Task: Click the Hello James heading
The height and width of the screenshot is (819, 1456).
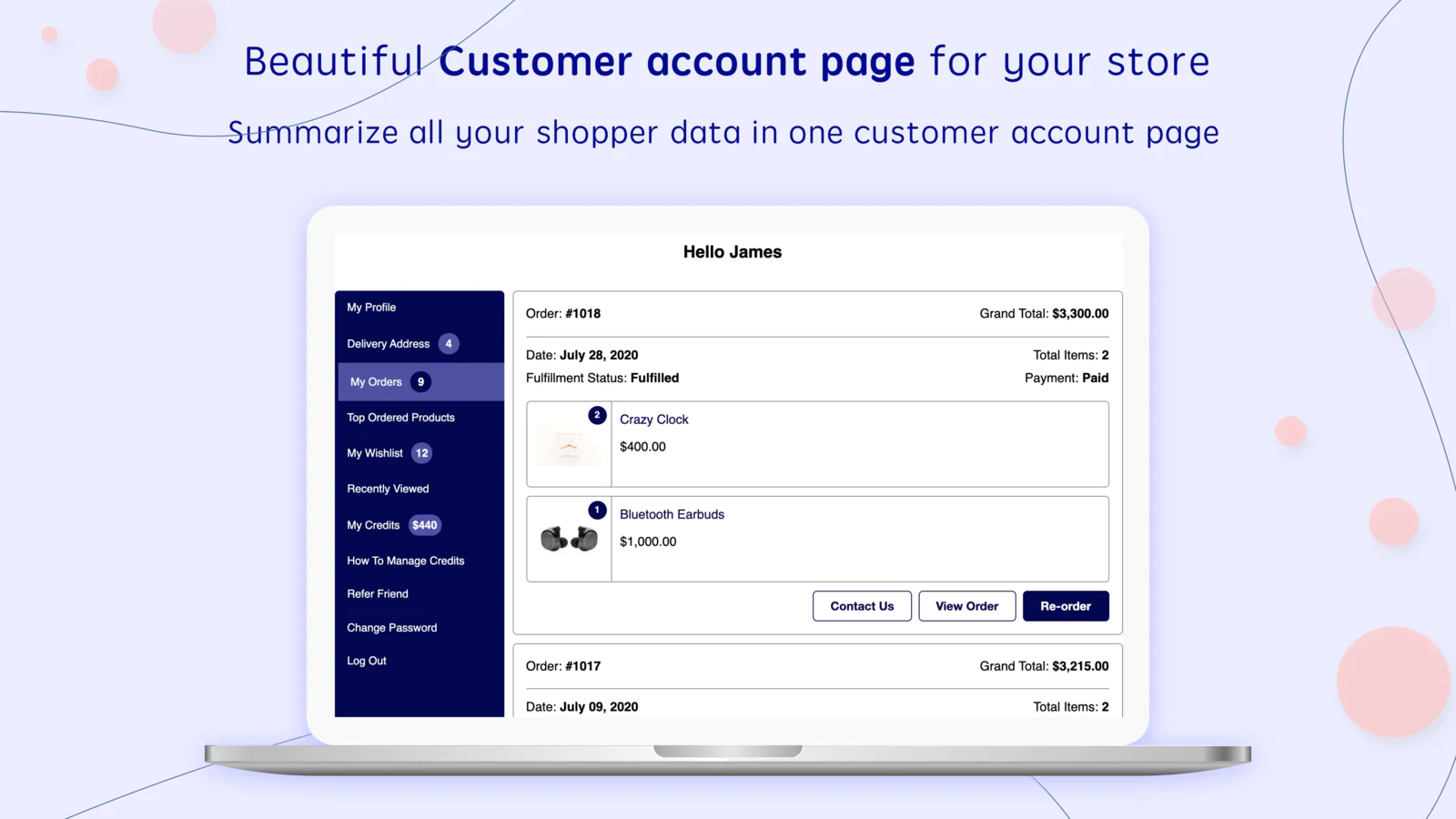Action: click(733, 252)
